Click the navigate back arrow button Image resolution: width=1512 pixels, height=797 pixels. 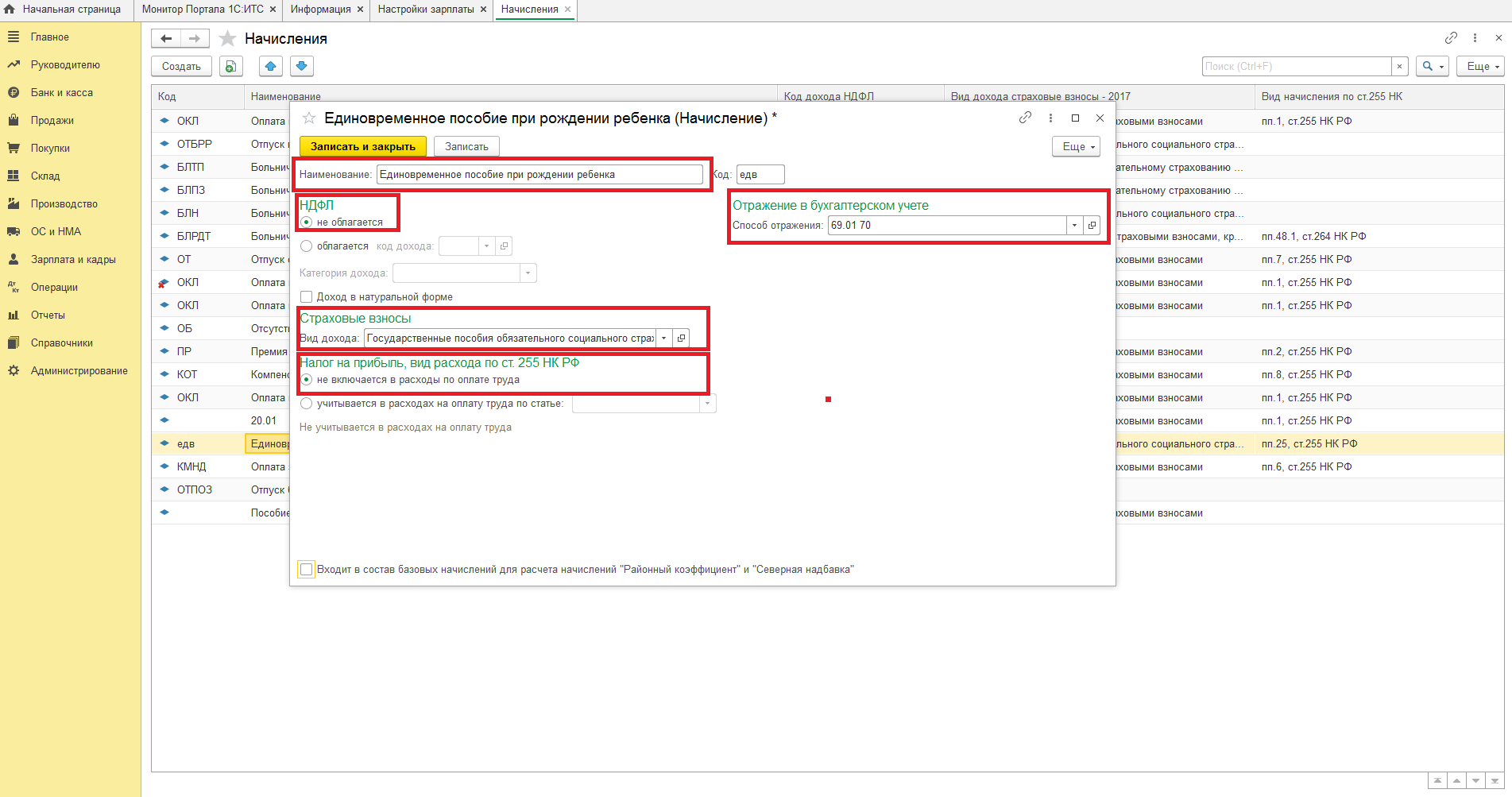point(166,38)
